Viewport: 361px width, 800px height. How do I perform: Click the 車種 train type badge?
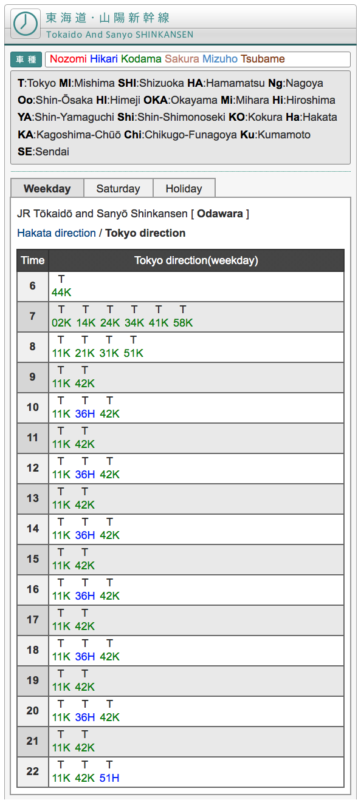coord(26,60)
